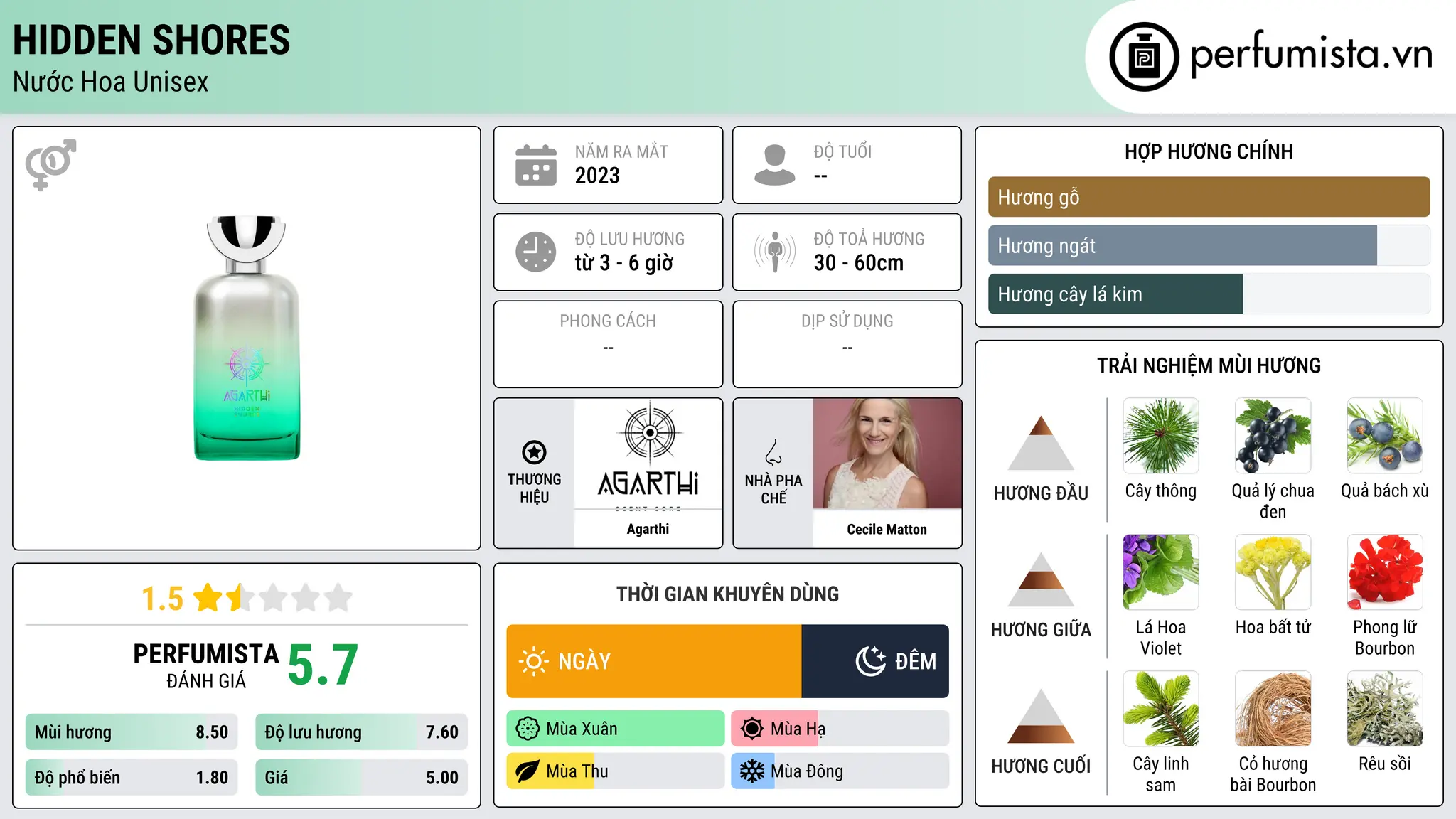
Task: Click the release year value 2023
Action: point(597,176)
